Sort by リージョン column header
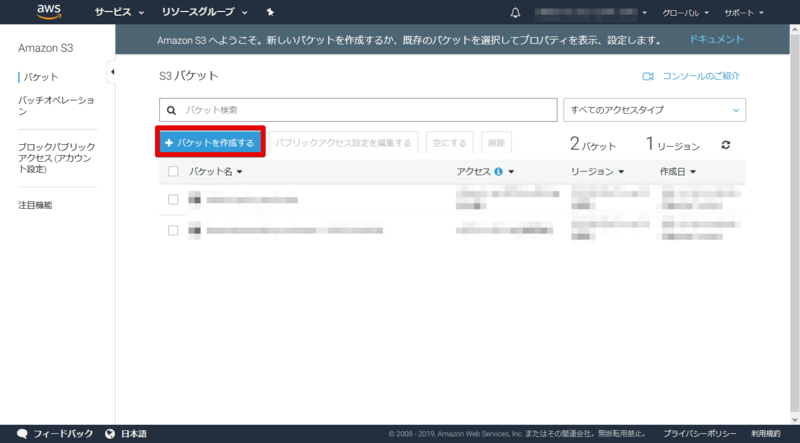 (x=597, y=172)
